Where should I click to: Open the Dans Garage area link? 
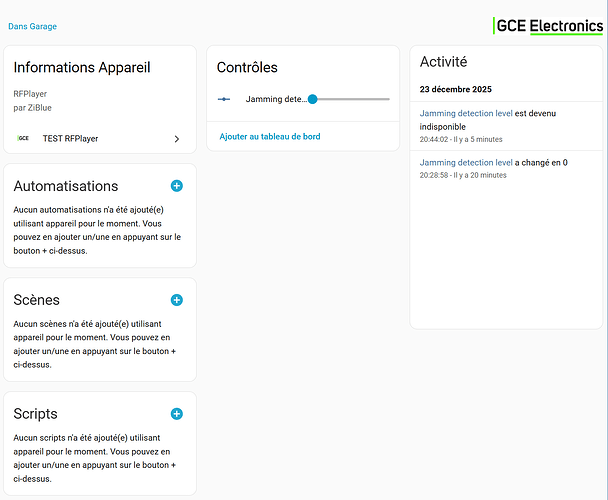tap(33, 26)
